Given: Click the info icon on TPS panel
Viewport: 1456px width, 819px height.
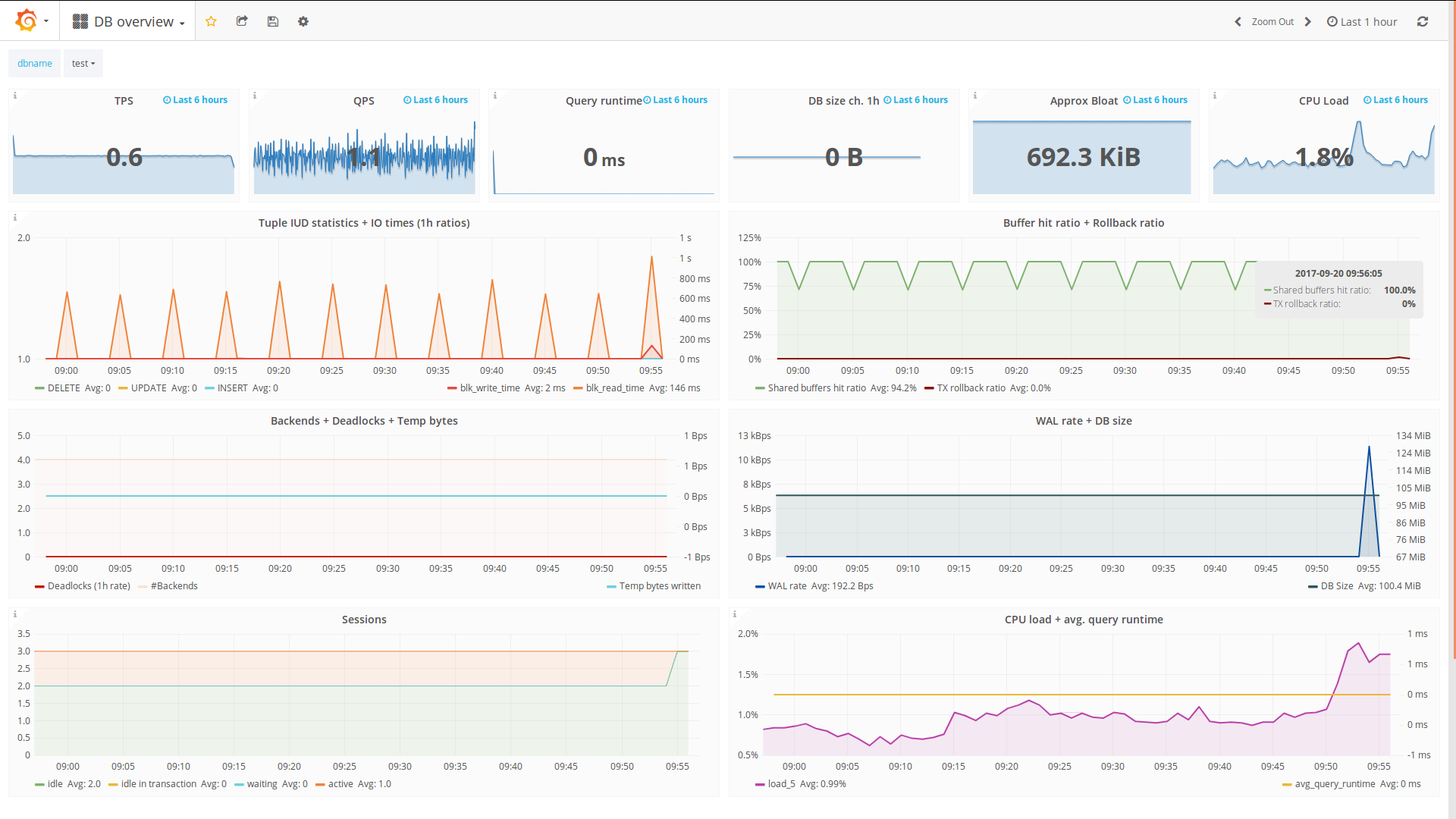Looking at the screenshot, I should coord(15,96).
